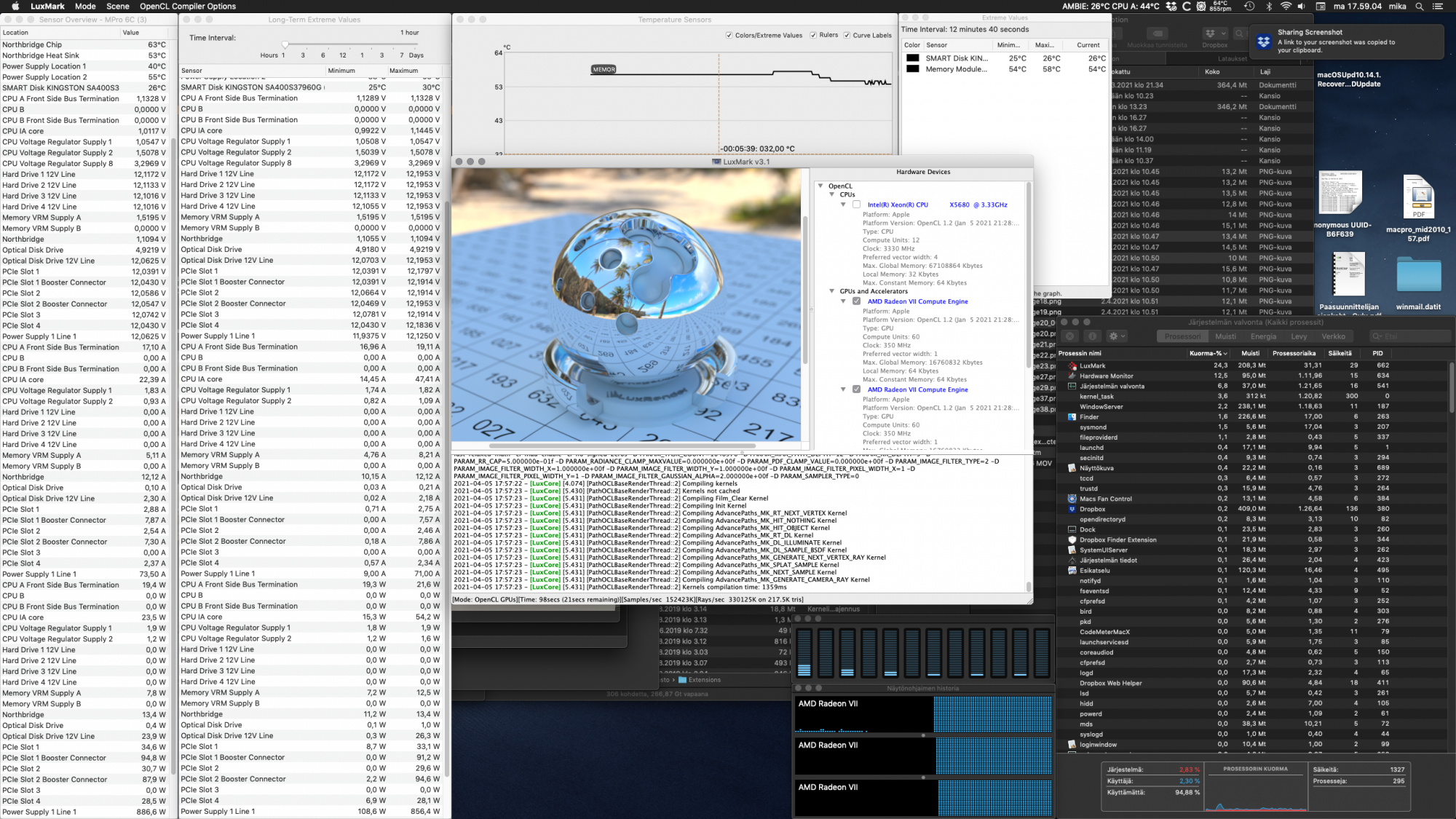Viewport: 1456px width, 819px height.
Task: Toggle the Rulers checkbox
Action: [x=813, y=35]
